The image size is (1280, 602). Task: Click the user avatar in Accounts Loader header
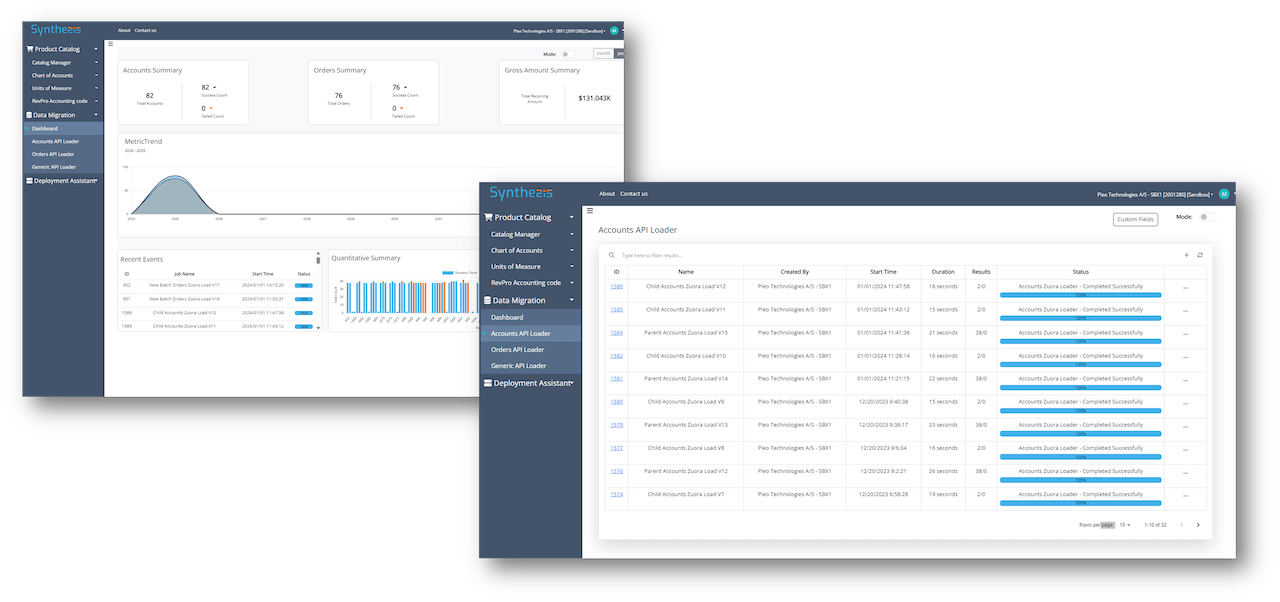pyautogui.click(x=1224, y=194)
